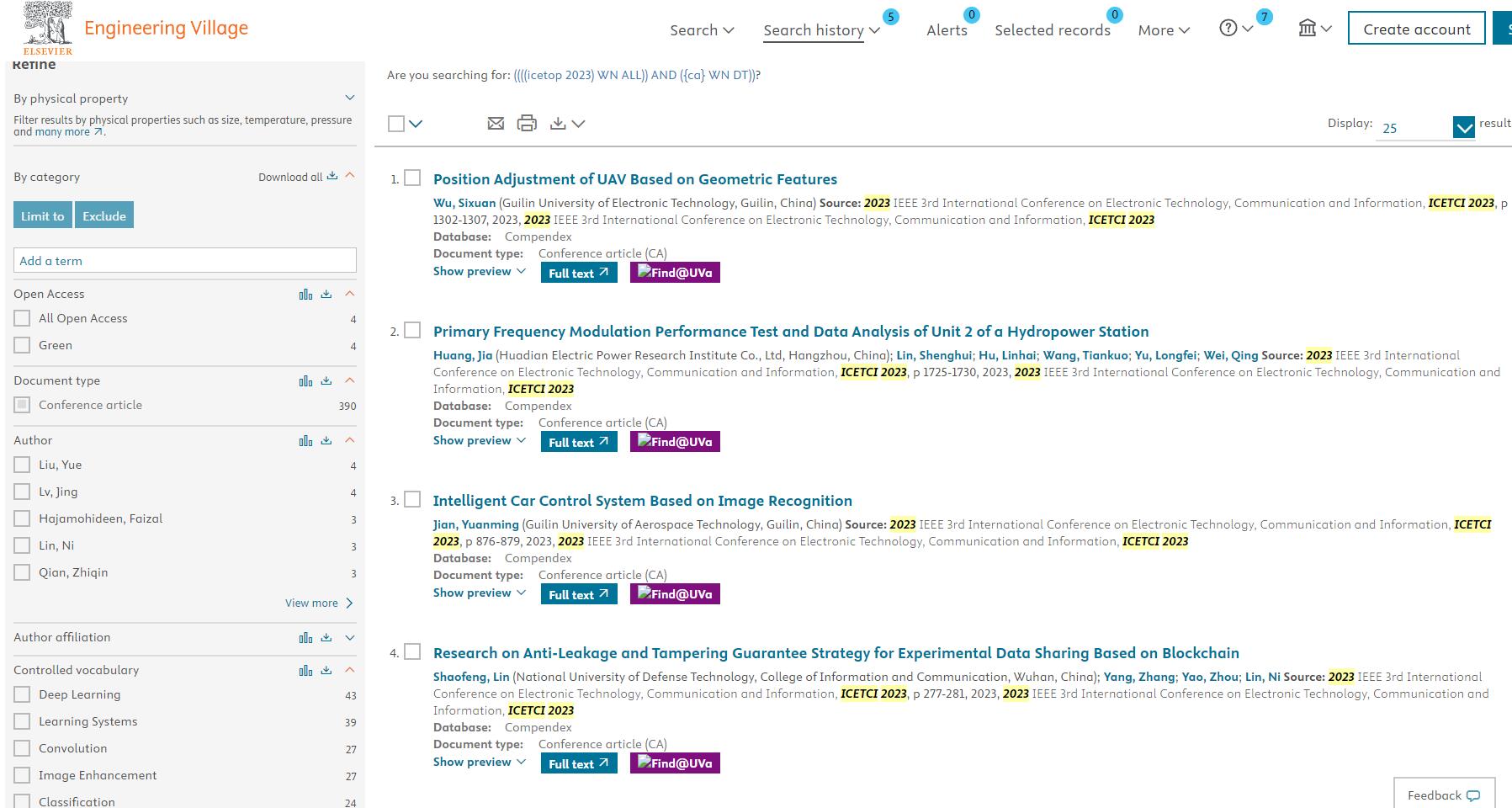Open Full text for result 1
This screenshot has width=1512, height=808.
click(579, 273)
